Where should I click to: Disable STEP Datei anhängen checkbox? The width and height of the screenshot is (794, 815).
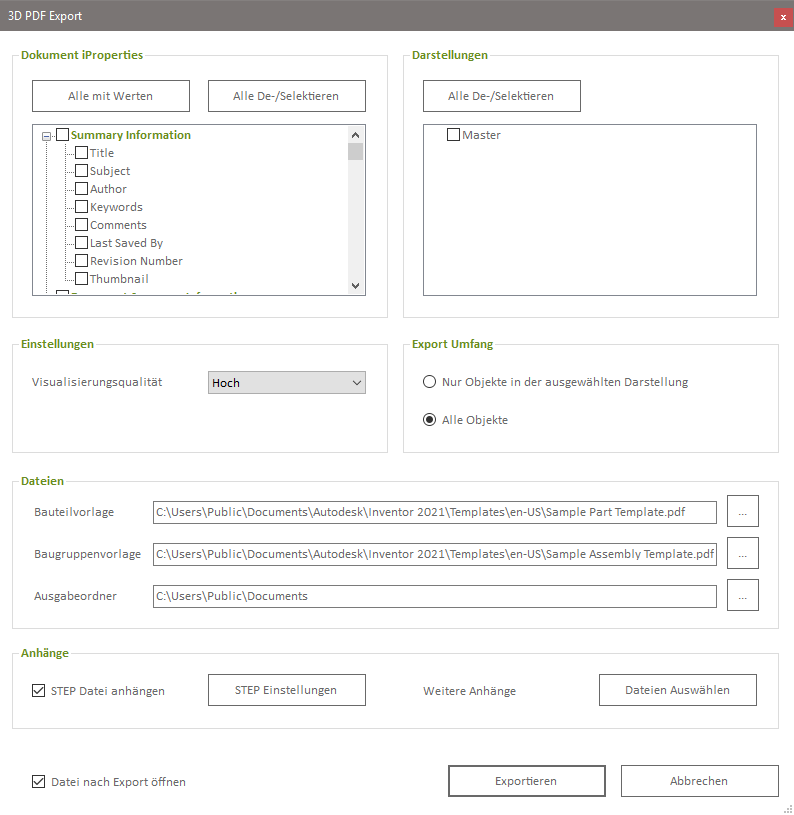click(x=39, y=690)
